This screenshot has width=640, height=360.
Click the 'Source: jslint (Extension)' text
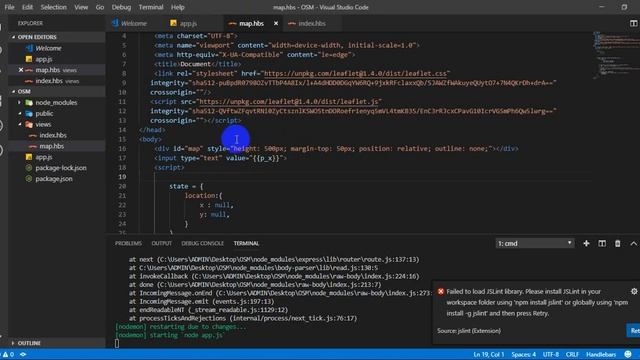click(469, 331)
